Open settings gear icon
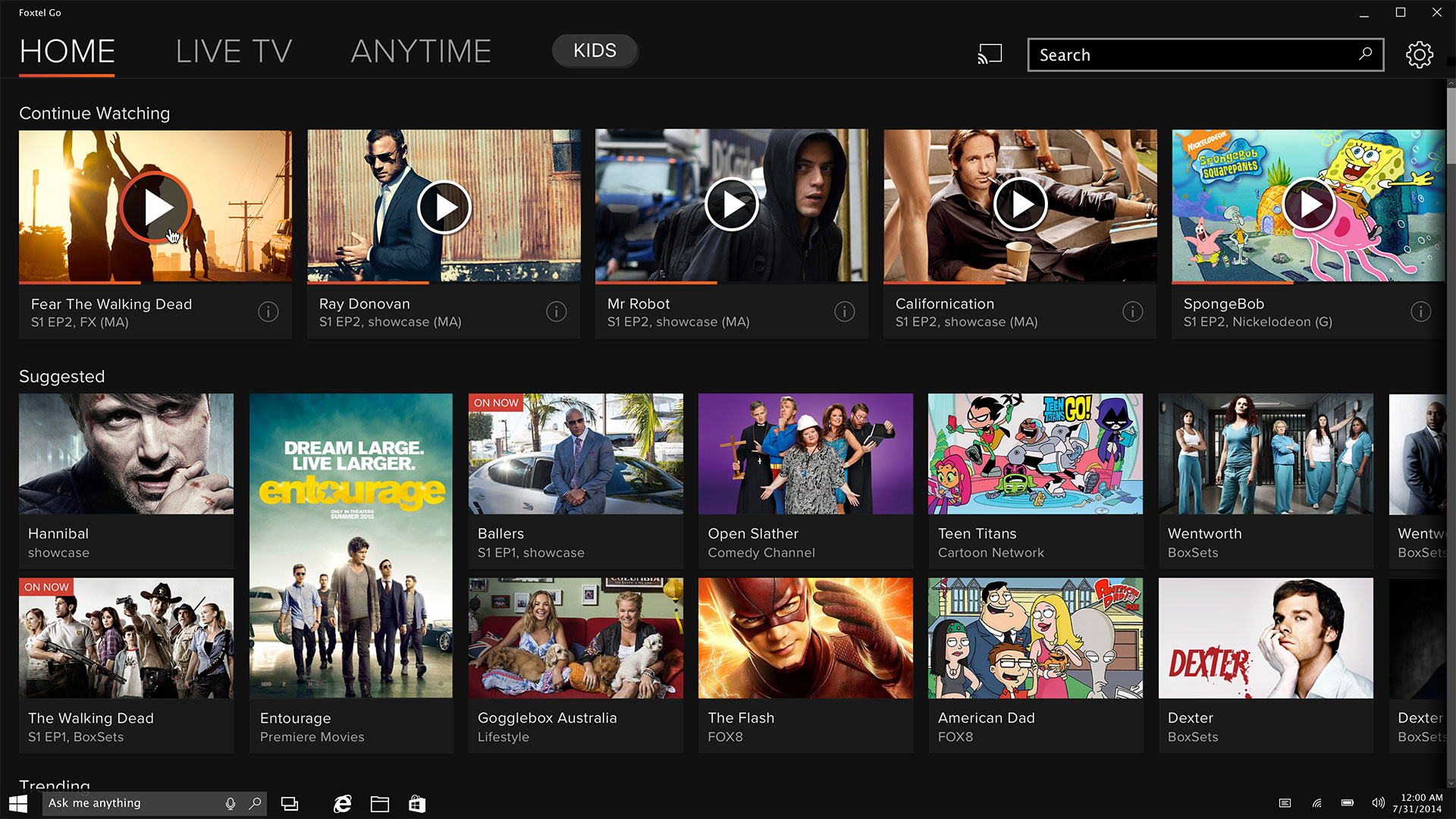1456x819 pixels. pyautogui.click(x=1419, y=55)
